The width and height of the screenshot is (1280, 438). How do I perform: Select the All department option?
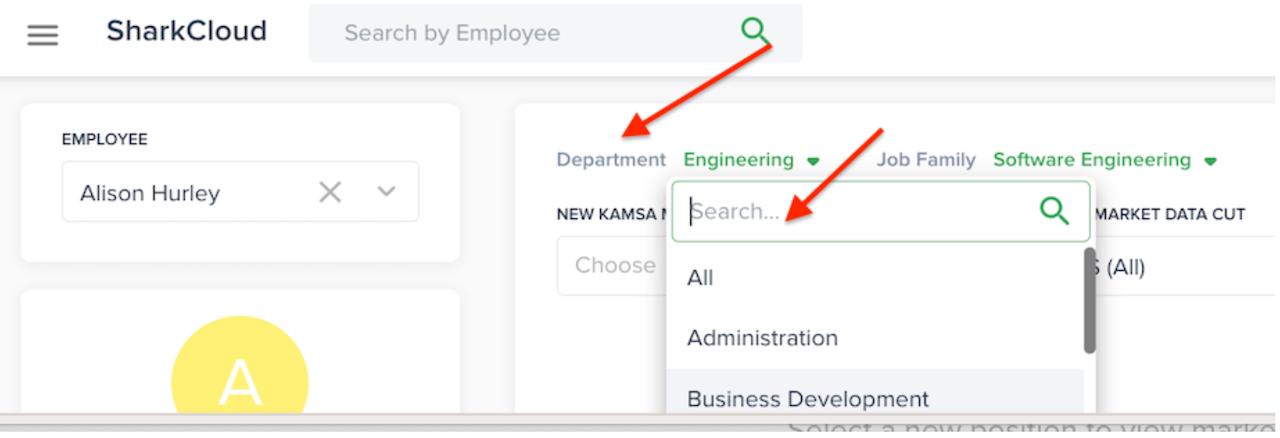[700, 278]
